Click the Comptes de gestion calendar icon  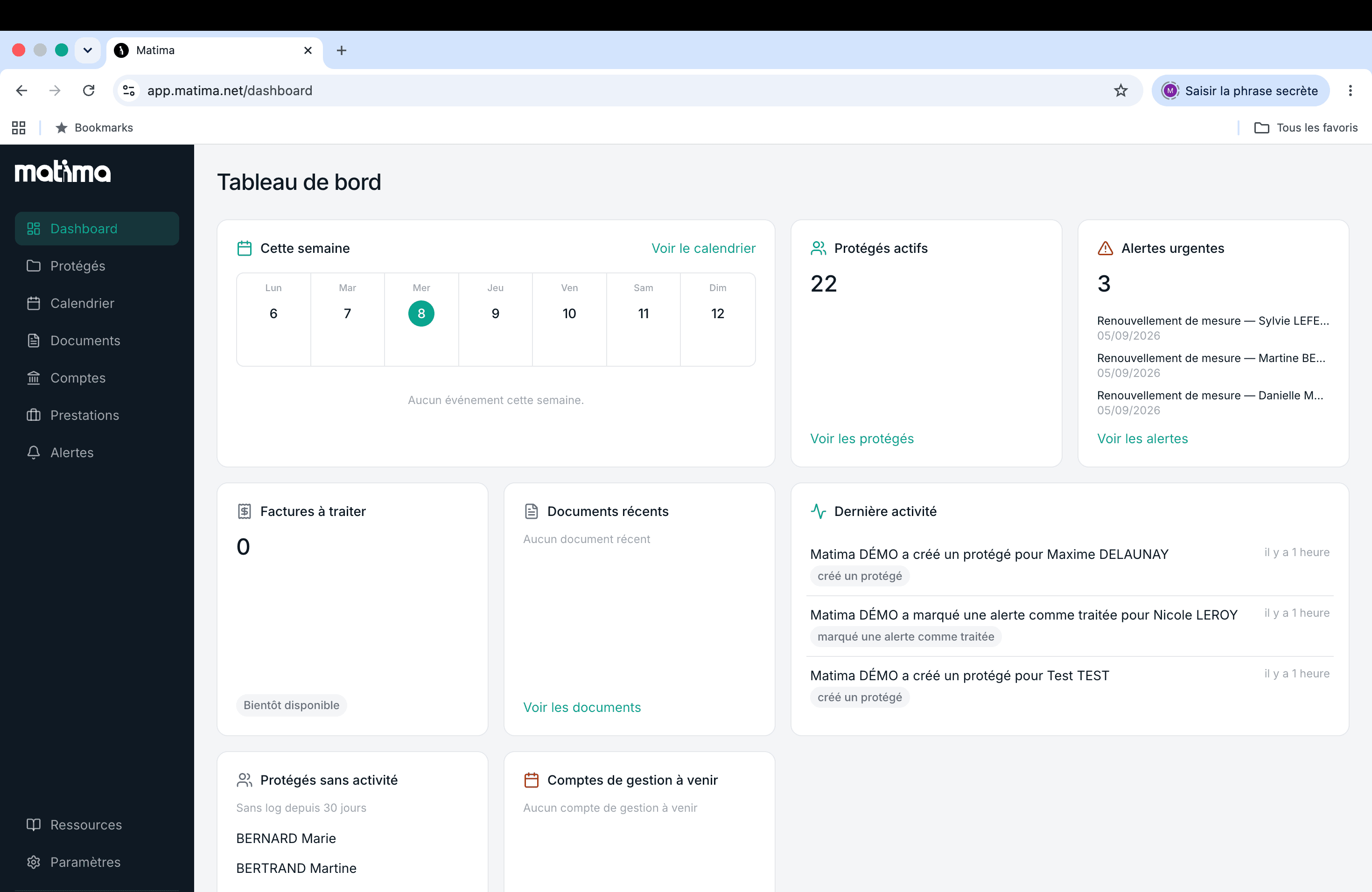tap(532, 780)
